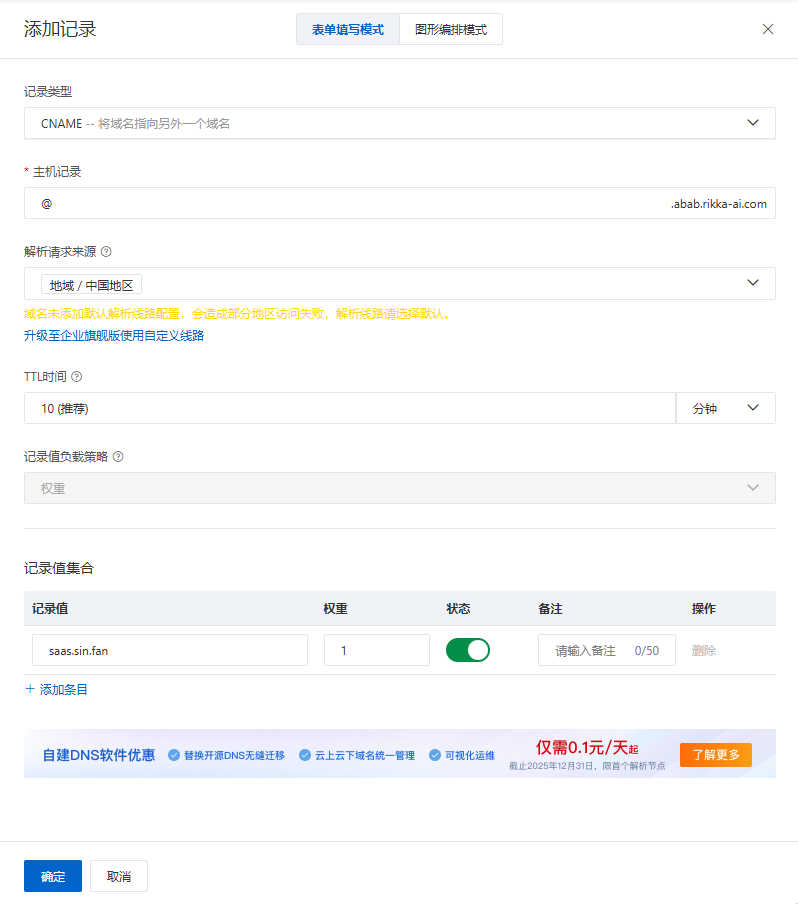
Task: Open 升级至企业旗舰版使用自定义线路 link
Action: pyautogui.click(x=114, y=336)
